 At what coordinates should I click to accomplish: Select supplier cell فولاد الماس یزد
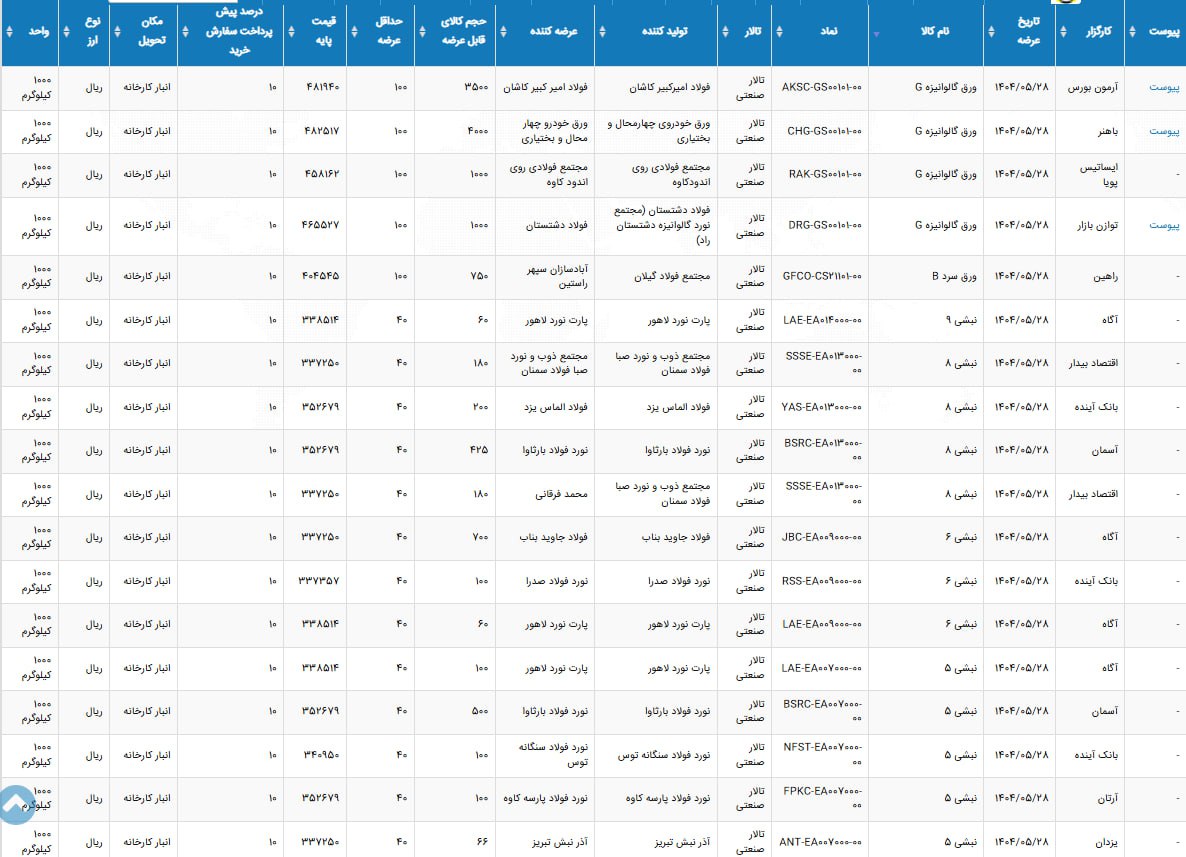(x=556, y=408)
